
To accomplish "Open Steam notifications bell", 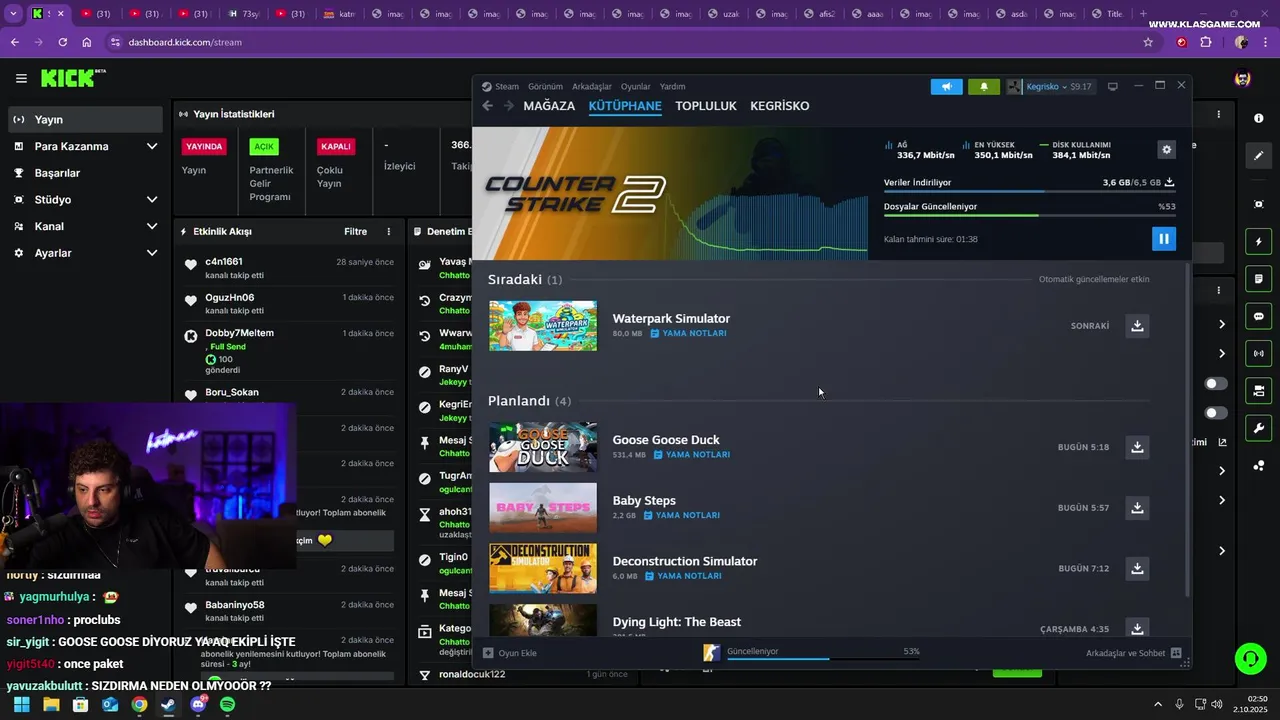I will coord(983,87).
